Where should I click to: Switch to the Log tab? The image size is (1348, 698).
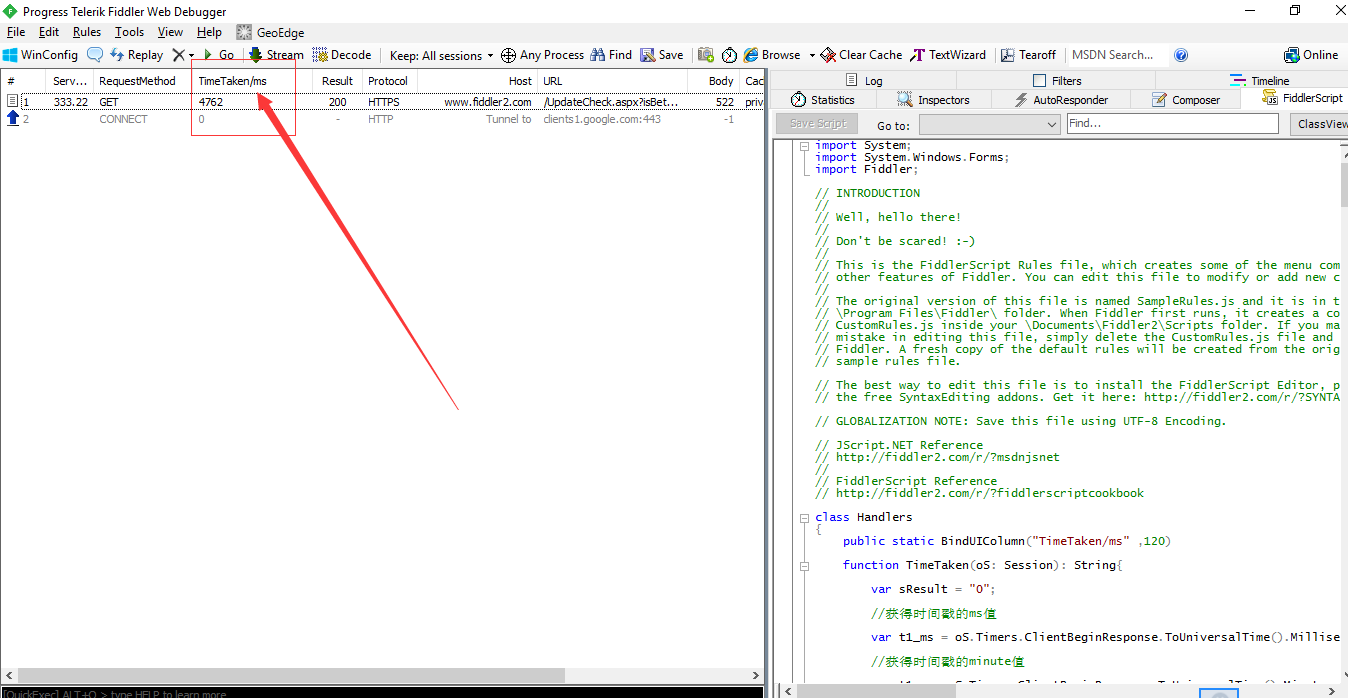(x=864, y=80)
